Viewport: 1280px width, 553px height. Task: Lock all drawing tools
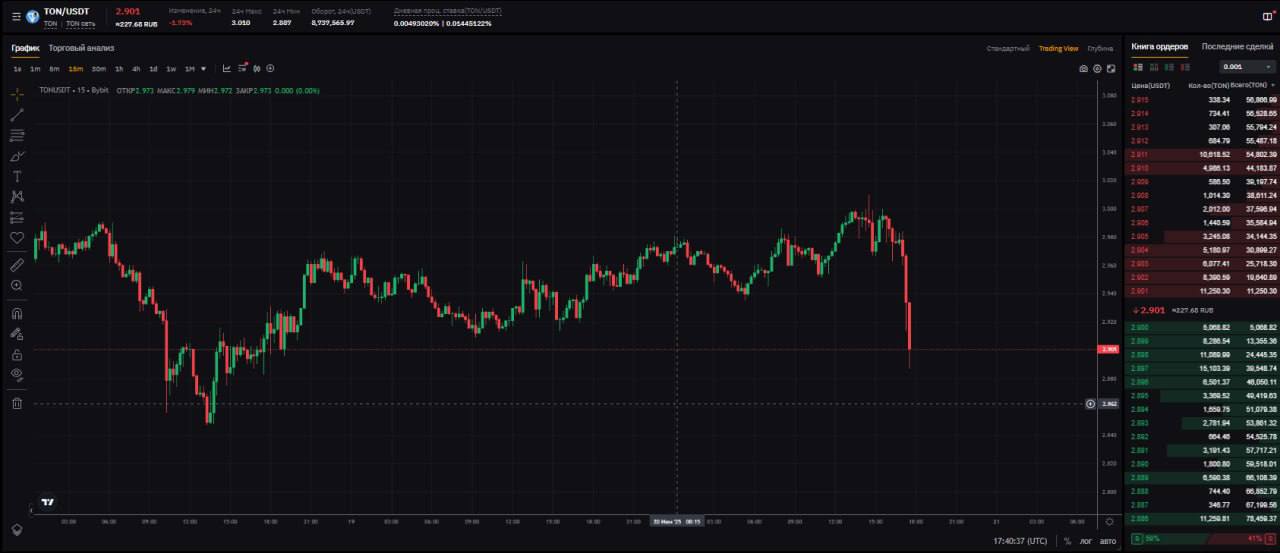click(x=17, y=354)
